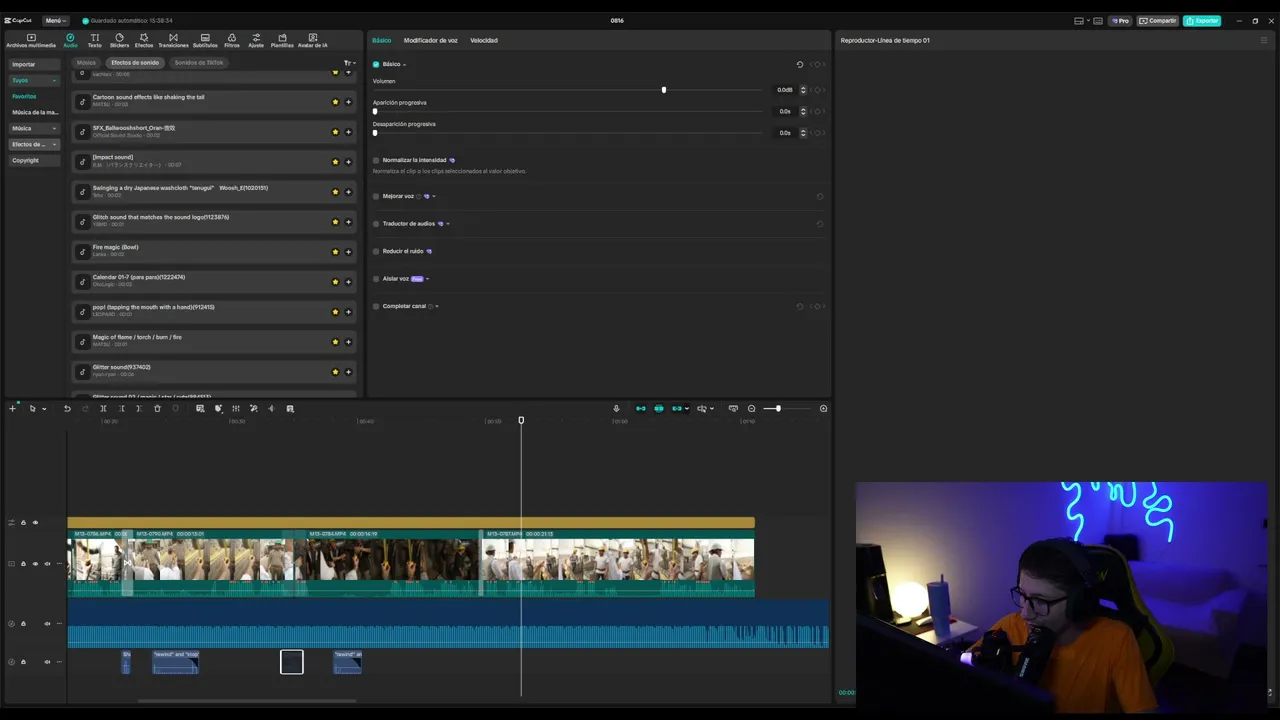Click the Volumen 0.0dB value field

[x=785, y=90]
